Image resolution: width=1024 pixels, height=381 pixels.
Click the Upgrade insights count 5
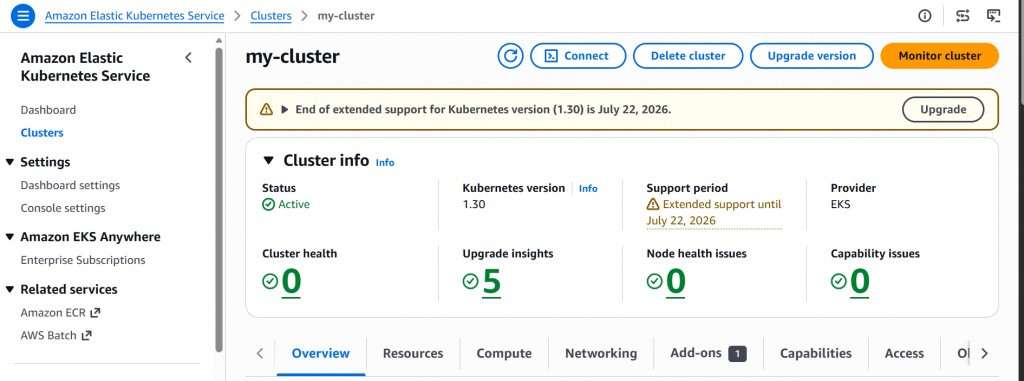click(491, 282)
